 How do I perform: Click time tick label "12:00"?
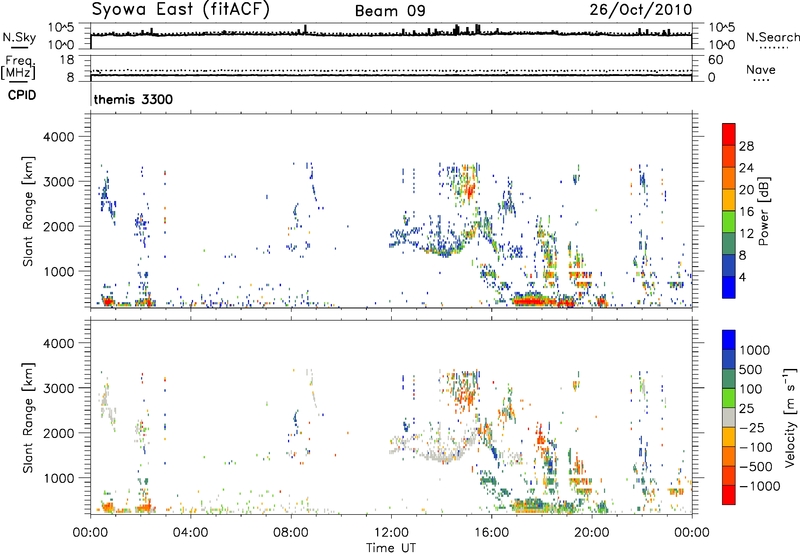click(x=391, y=533)
